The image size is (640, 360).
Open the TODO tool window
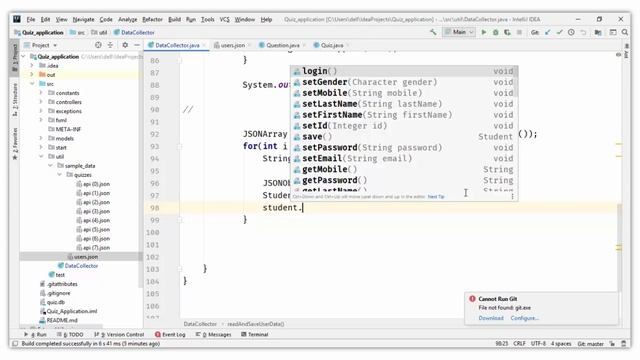click(x=70, y=334)
